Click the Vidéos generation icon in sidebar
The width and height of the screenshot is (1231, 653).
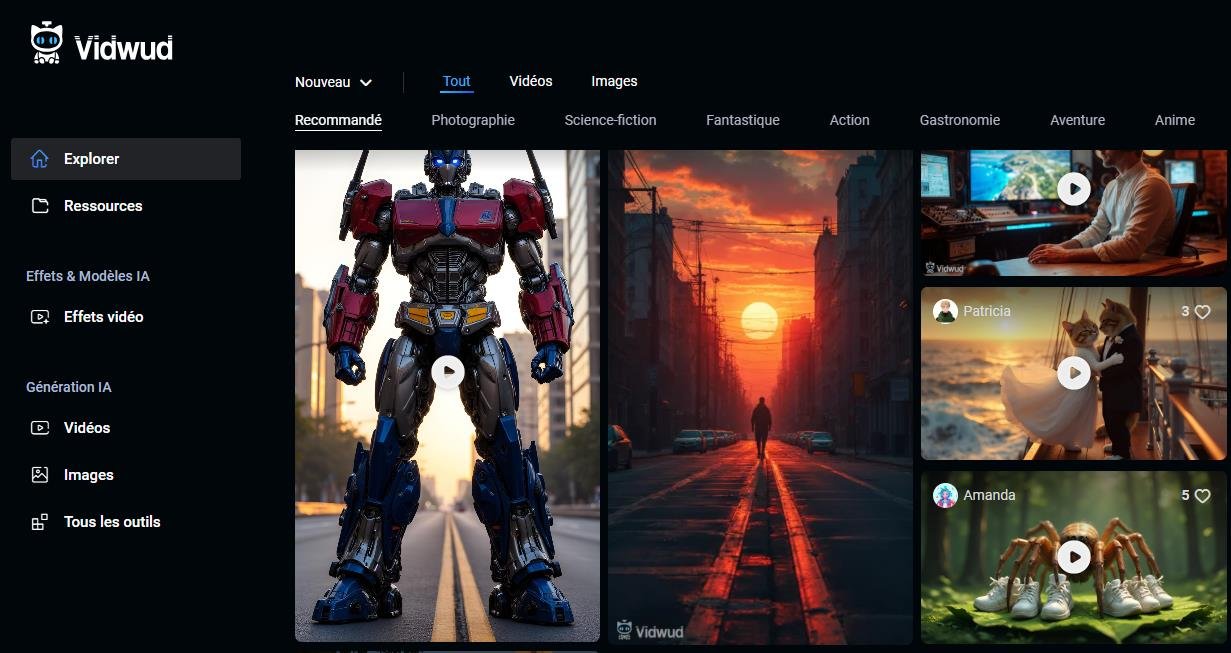40,428
